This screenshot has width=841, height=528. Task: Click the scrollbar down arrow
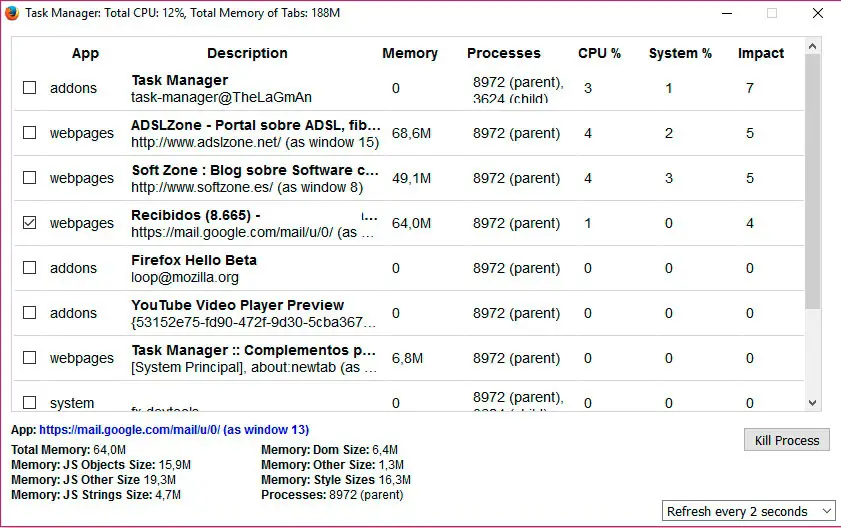click(813, 403)
